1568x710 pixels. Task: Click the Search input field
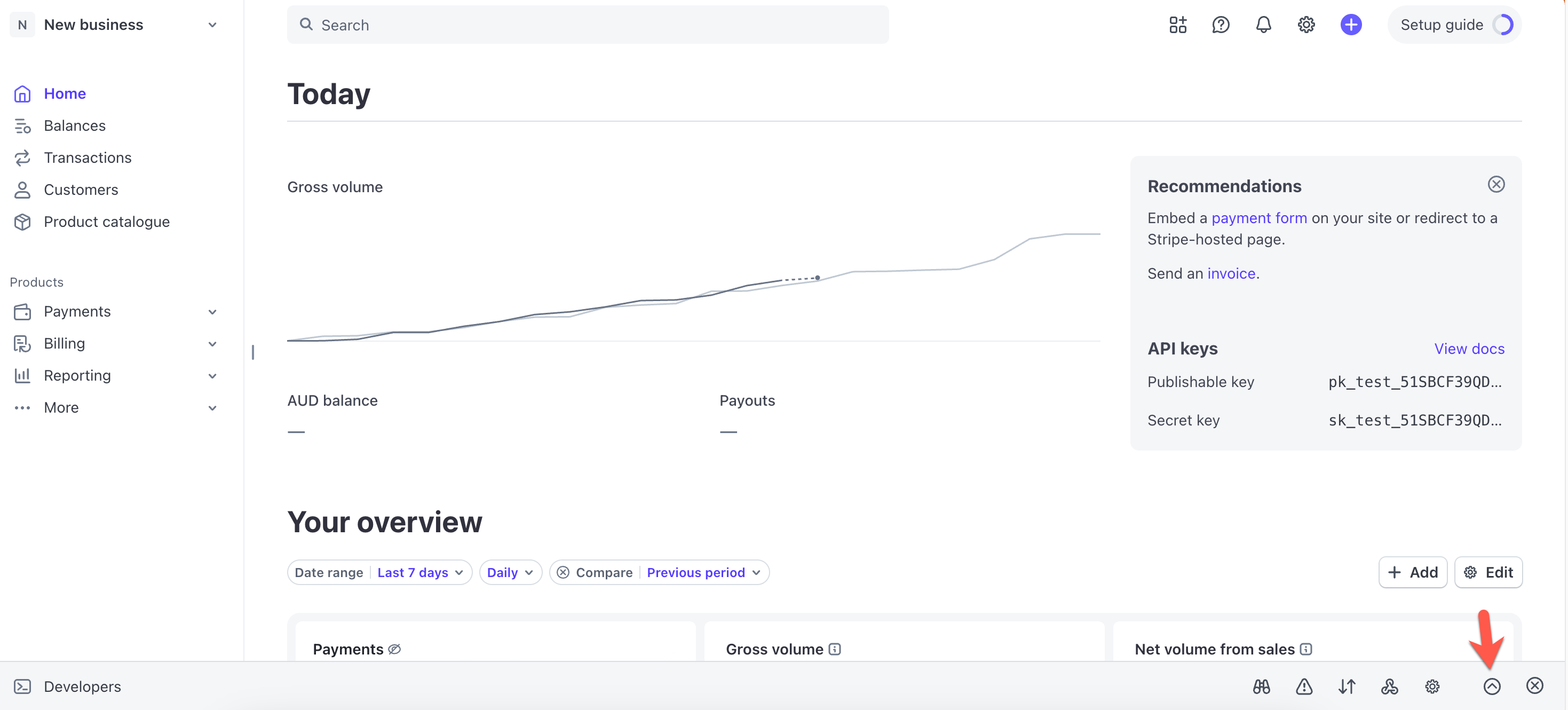click(588, 25)
